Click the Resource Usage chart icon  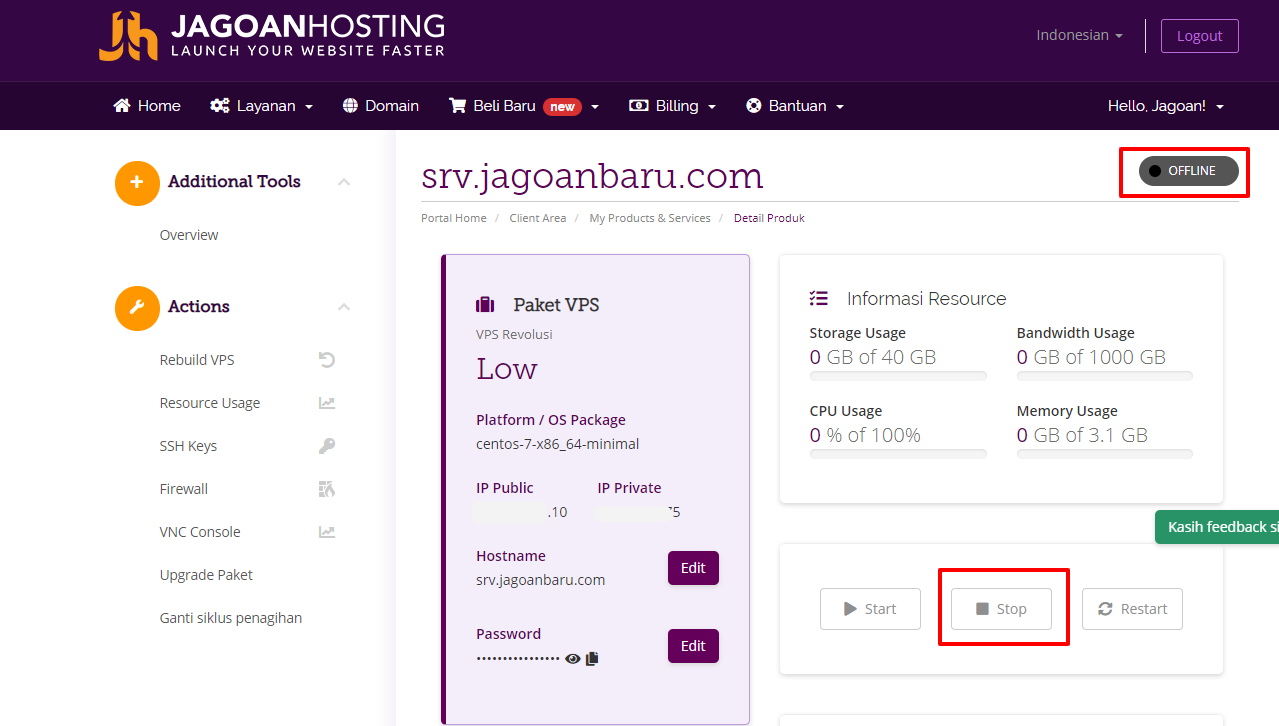coord(327,403)
